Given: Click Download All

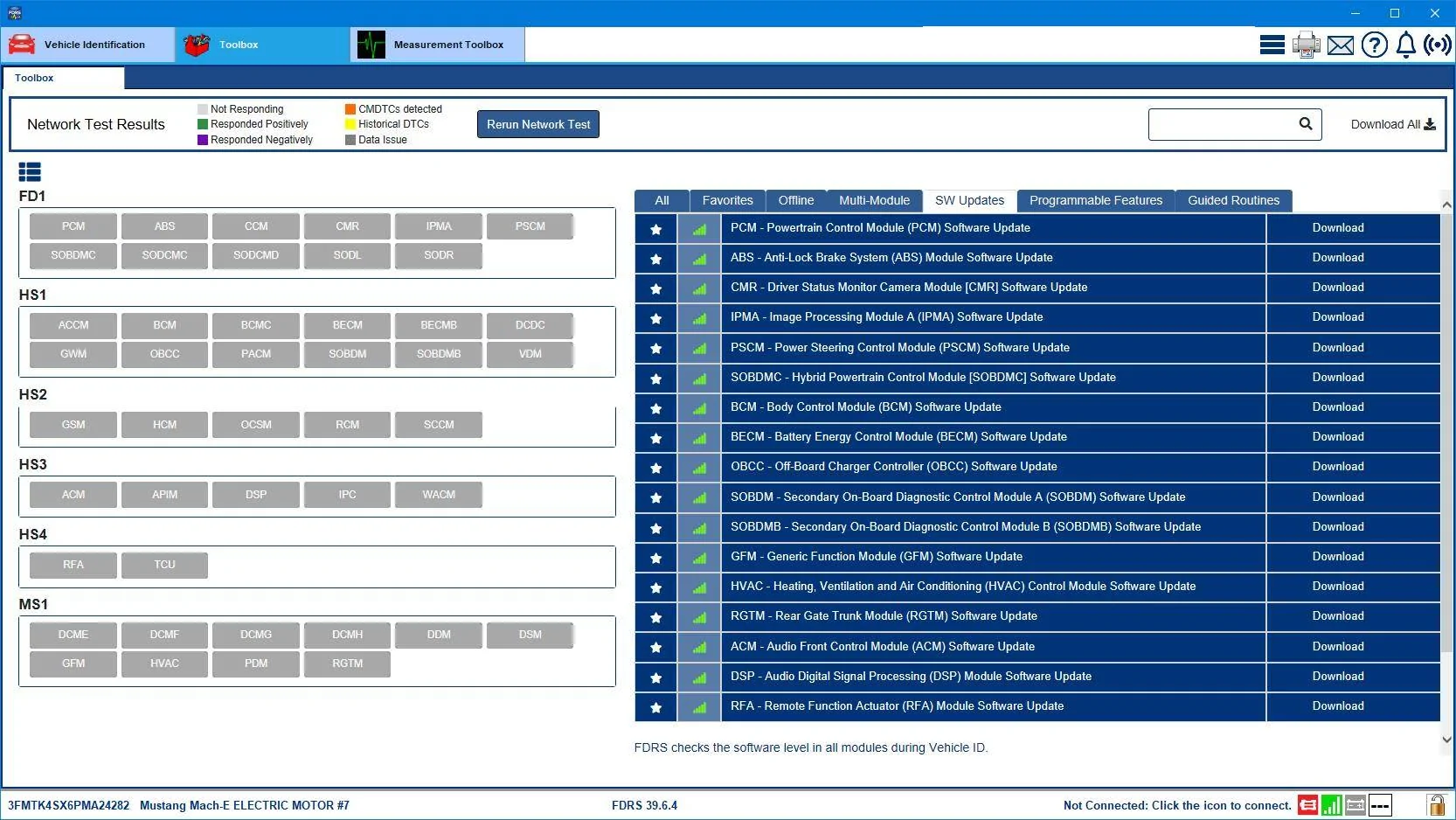Looking at the screenshot, I should pyautogui.click(x=1393, y=124).
